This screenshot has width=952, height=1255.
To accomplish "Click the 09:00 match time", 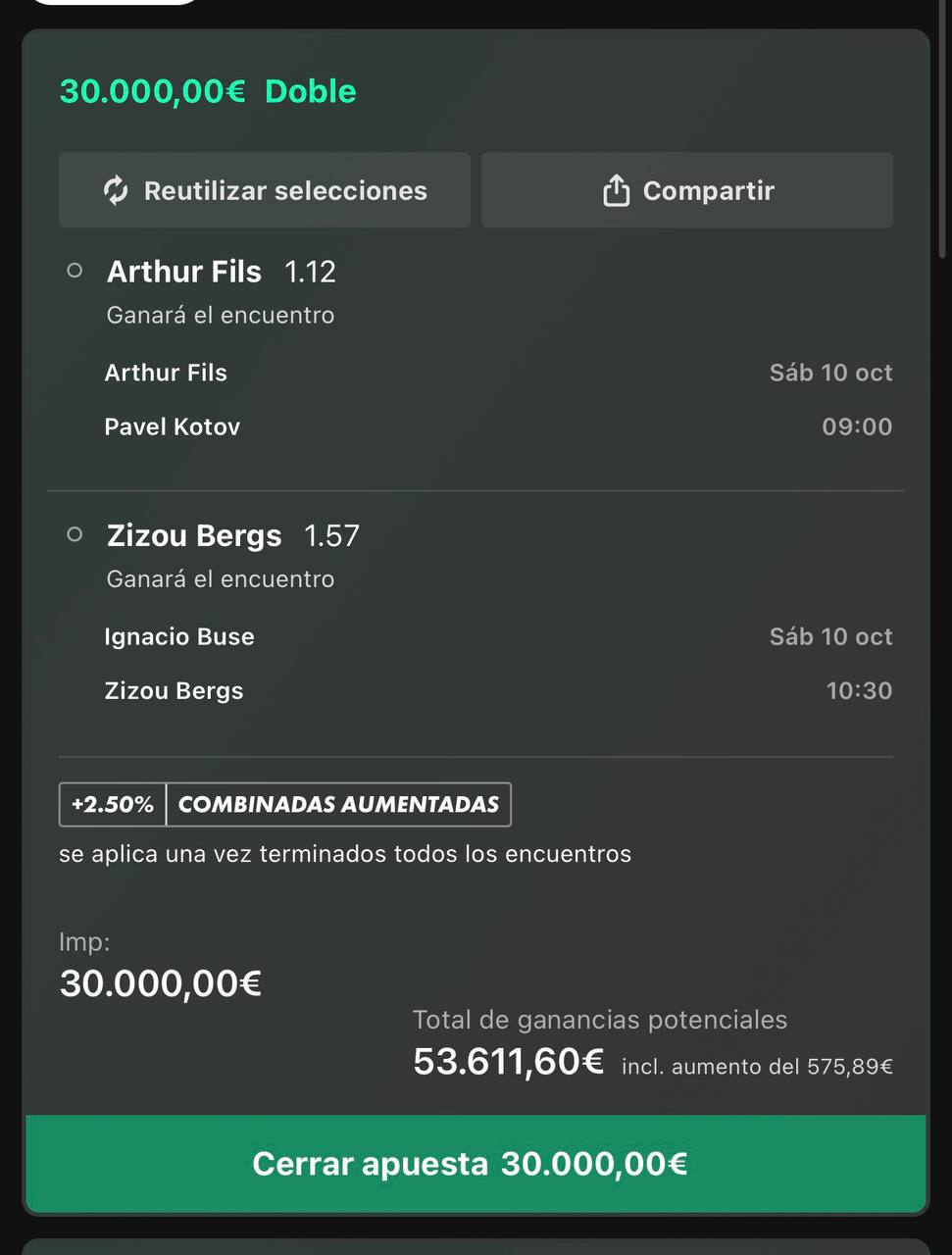I will tap(857, 427).
